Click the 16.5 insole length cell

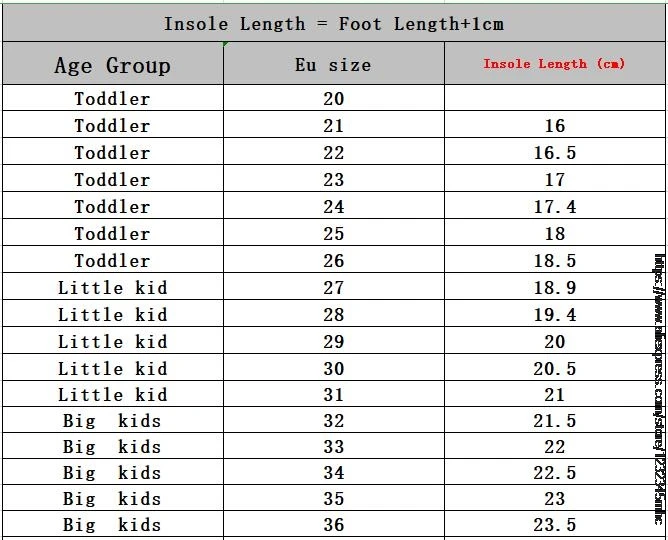click(x=554, y=153)
